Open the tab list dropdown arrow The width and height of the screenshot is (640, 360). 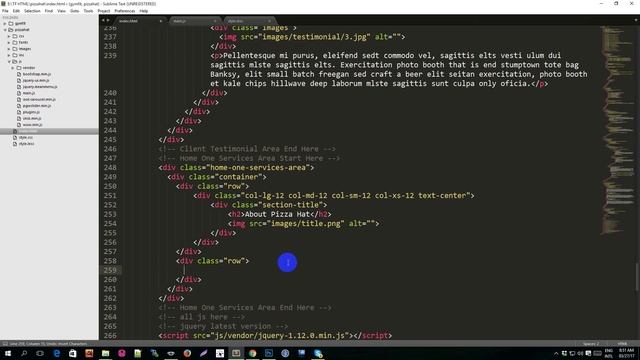pyautogui.click(x=636, y=20)
